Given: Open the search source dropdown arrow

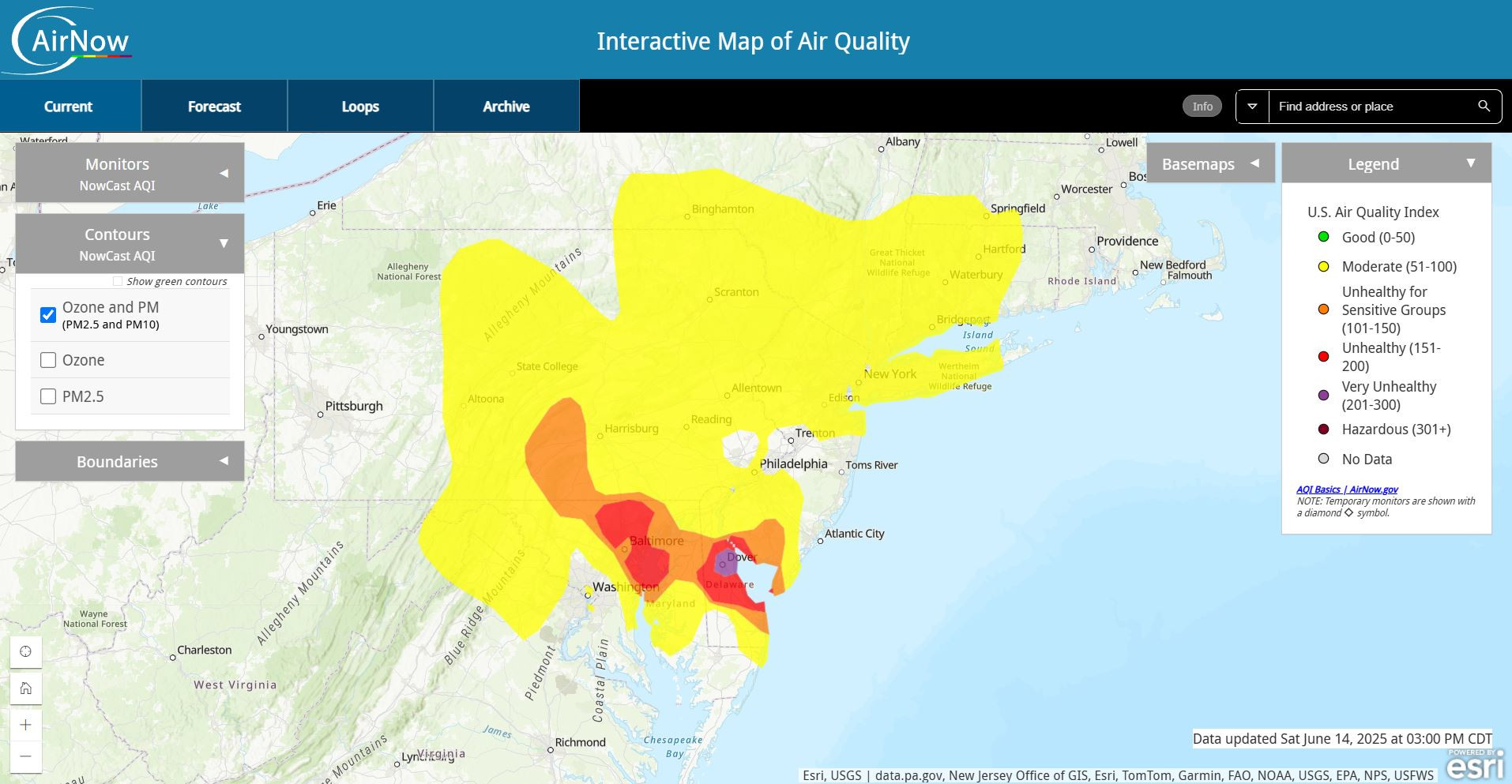Looking at the screenshot, I should [x=1252, y=106].
